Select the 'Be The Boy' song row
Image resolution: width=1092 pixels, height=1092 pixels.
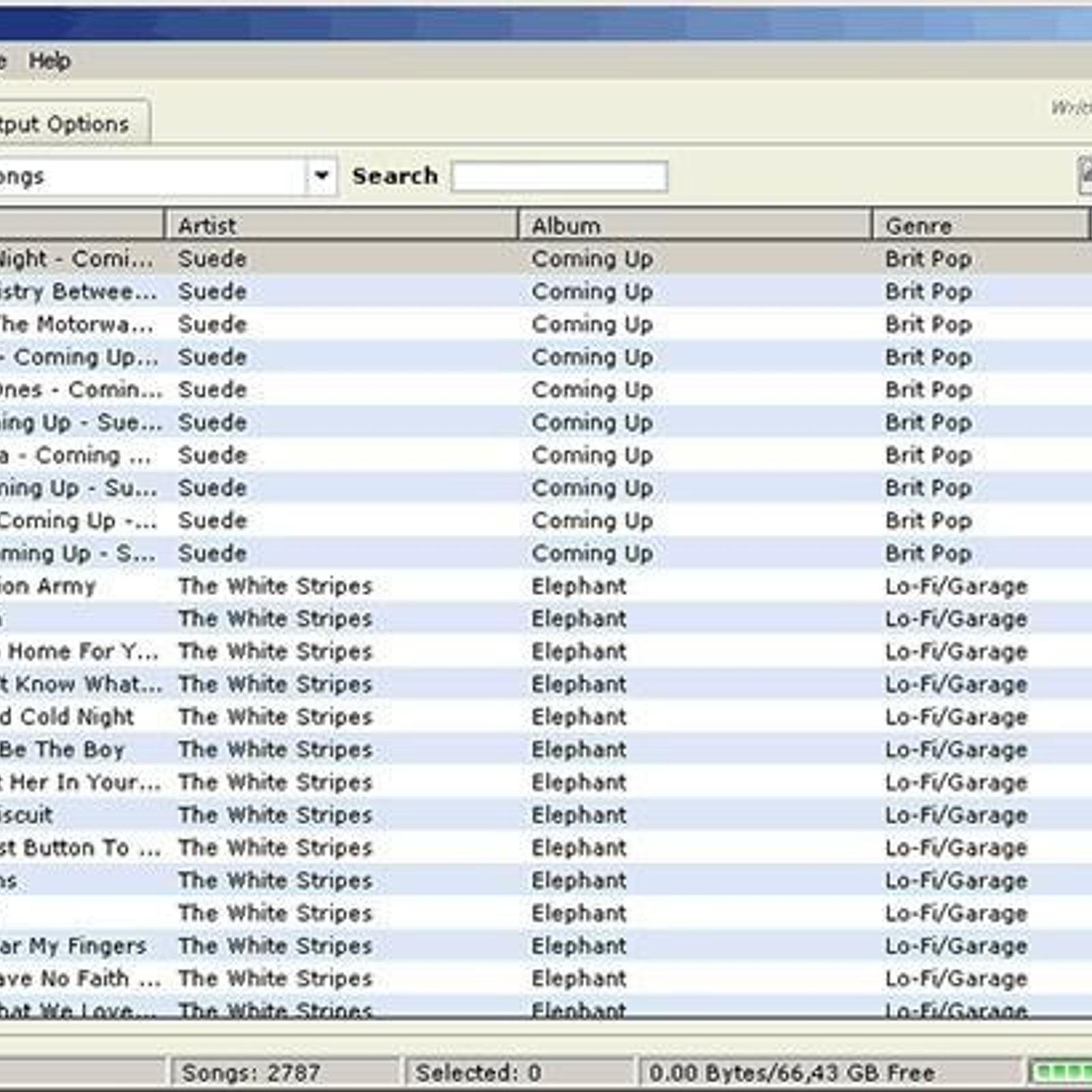pyautogui.click(x=546, y=751)
